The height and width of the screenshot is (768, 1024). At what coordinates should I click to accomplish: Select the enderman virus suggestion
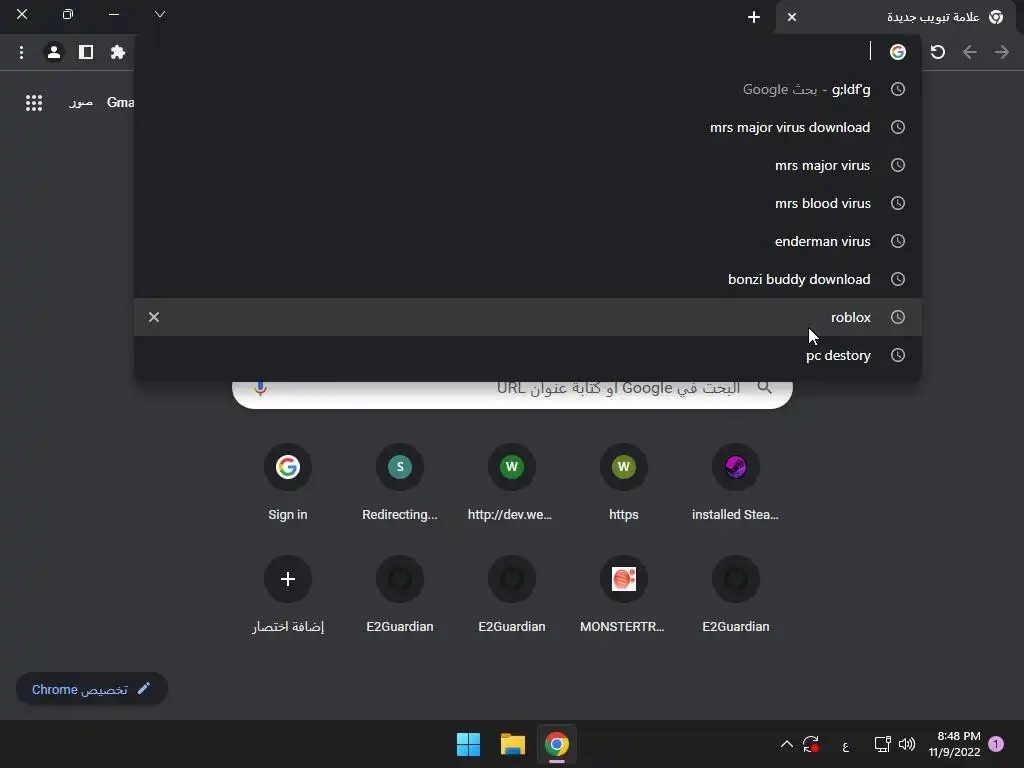[x=528, y=241]
